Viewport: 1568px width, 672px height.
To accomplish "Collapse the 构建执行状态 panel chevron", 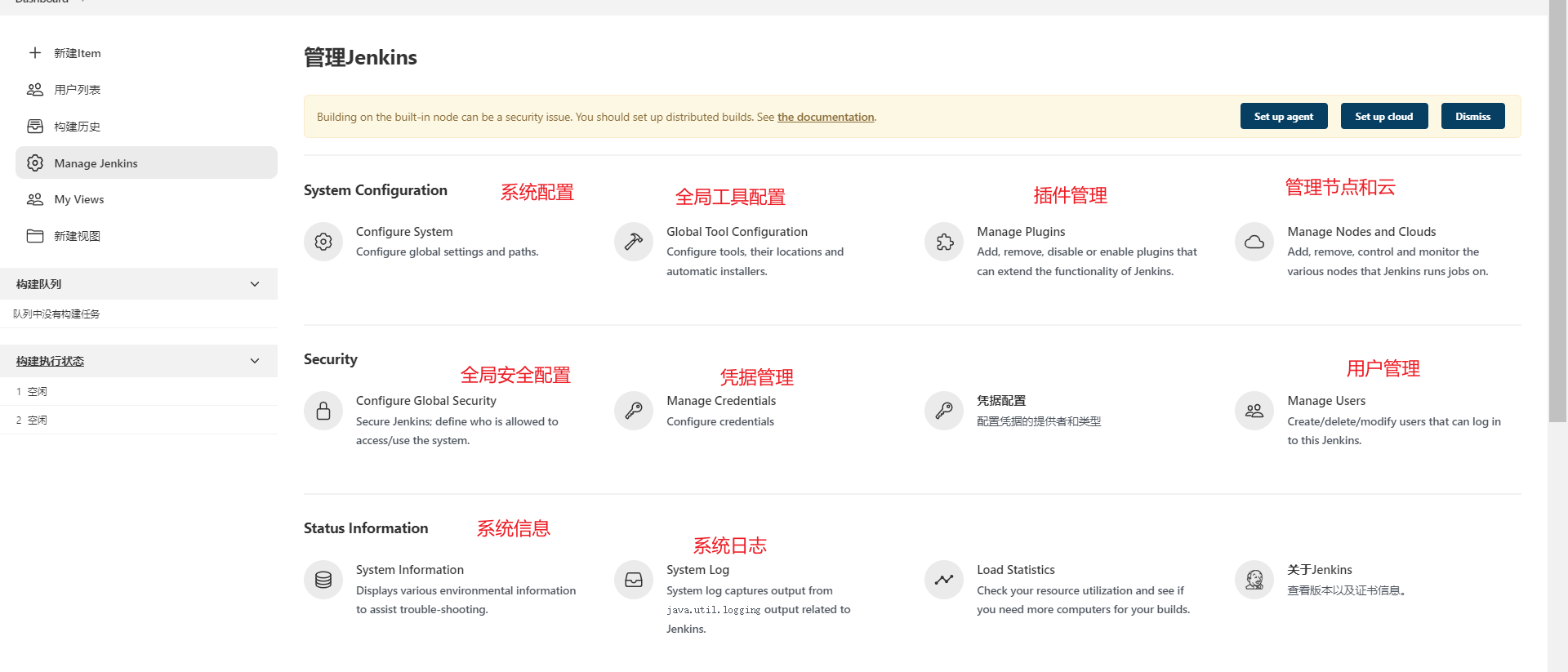I will click(255, 361).
